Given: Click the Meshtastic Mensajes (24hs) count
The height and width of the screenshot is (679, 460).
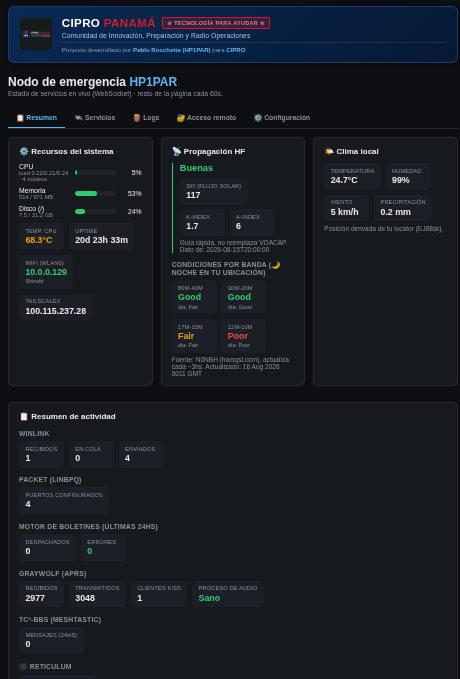Looking at the screenshot, I should [x=28, y=644].
